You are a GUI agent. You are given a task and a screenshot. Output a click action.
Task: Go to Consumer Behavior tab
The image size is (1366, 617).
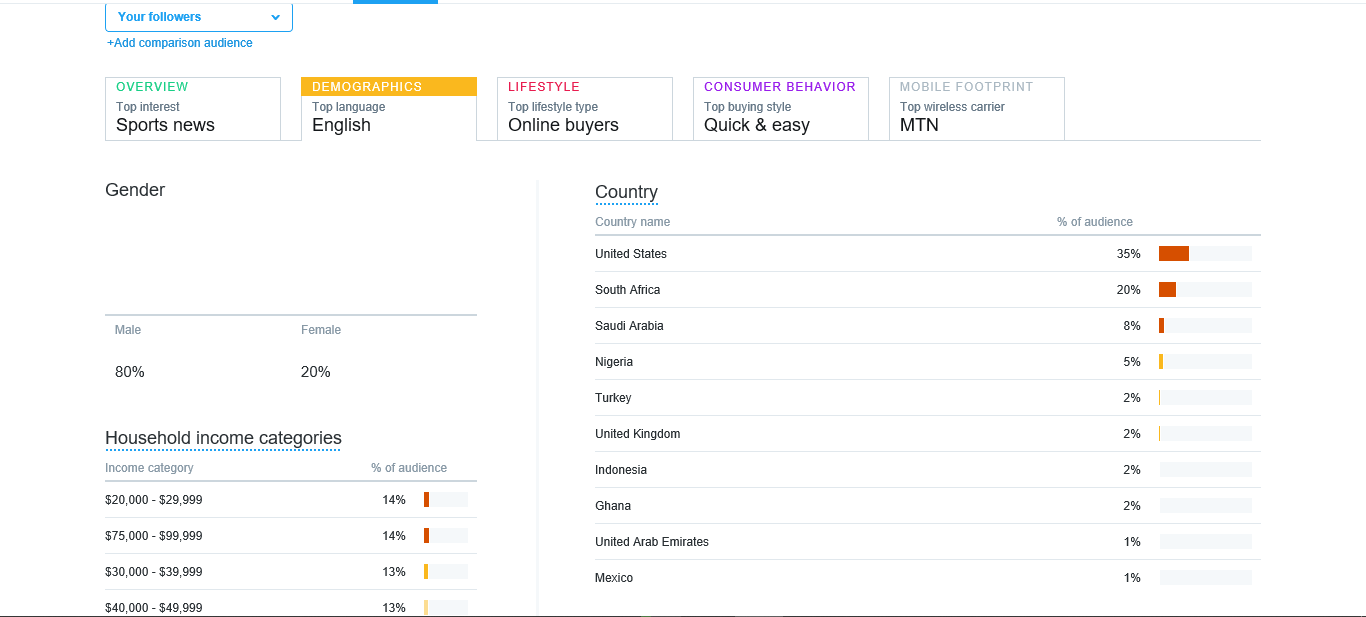780,108
